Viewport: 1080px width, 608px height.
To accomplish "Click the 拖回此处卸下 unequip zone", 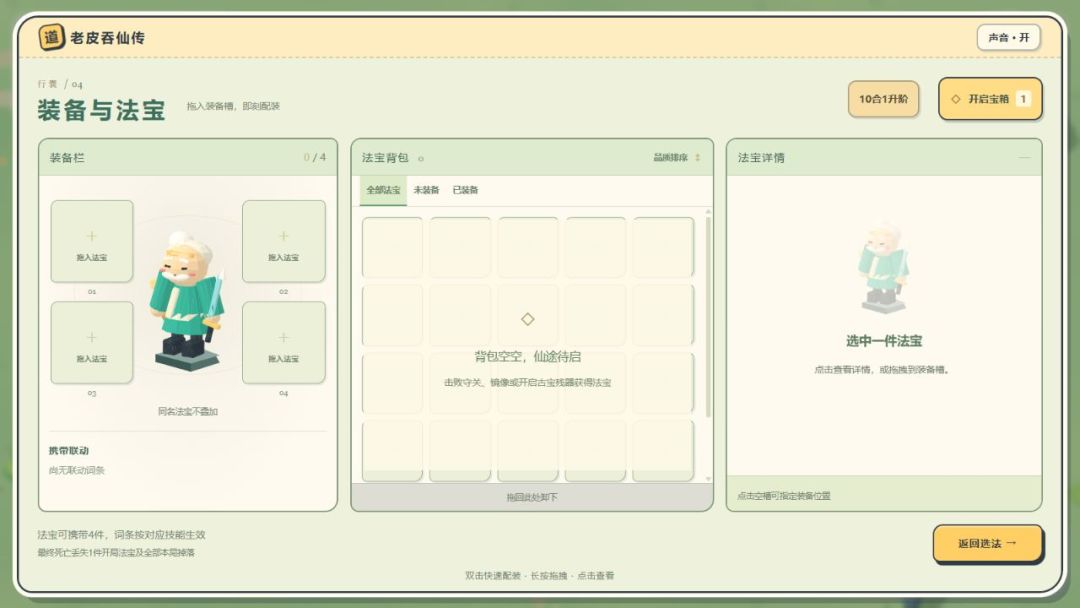I will 532,497.
